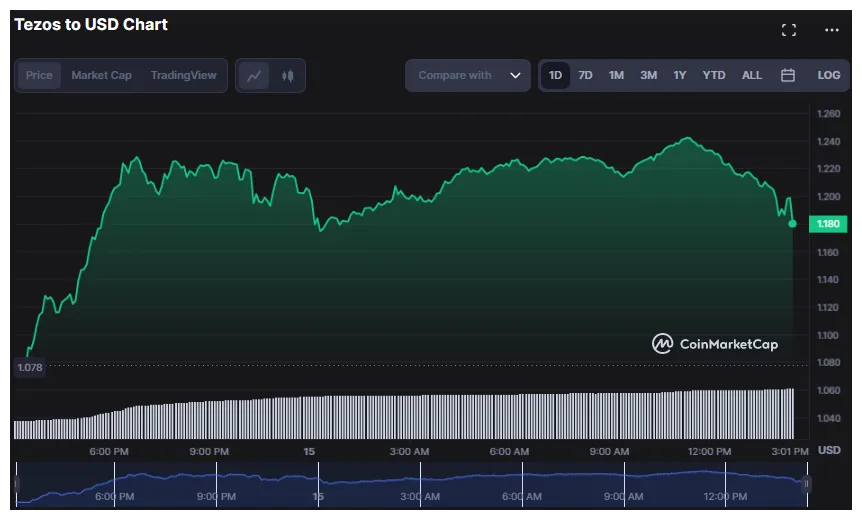Click the USD currency label

coord(829,450)
